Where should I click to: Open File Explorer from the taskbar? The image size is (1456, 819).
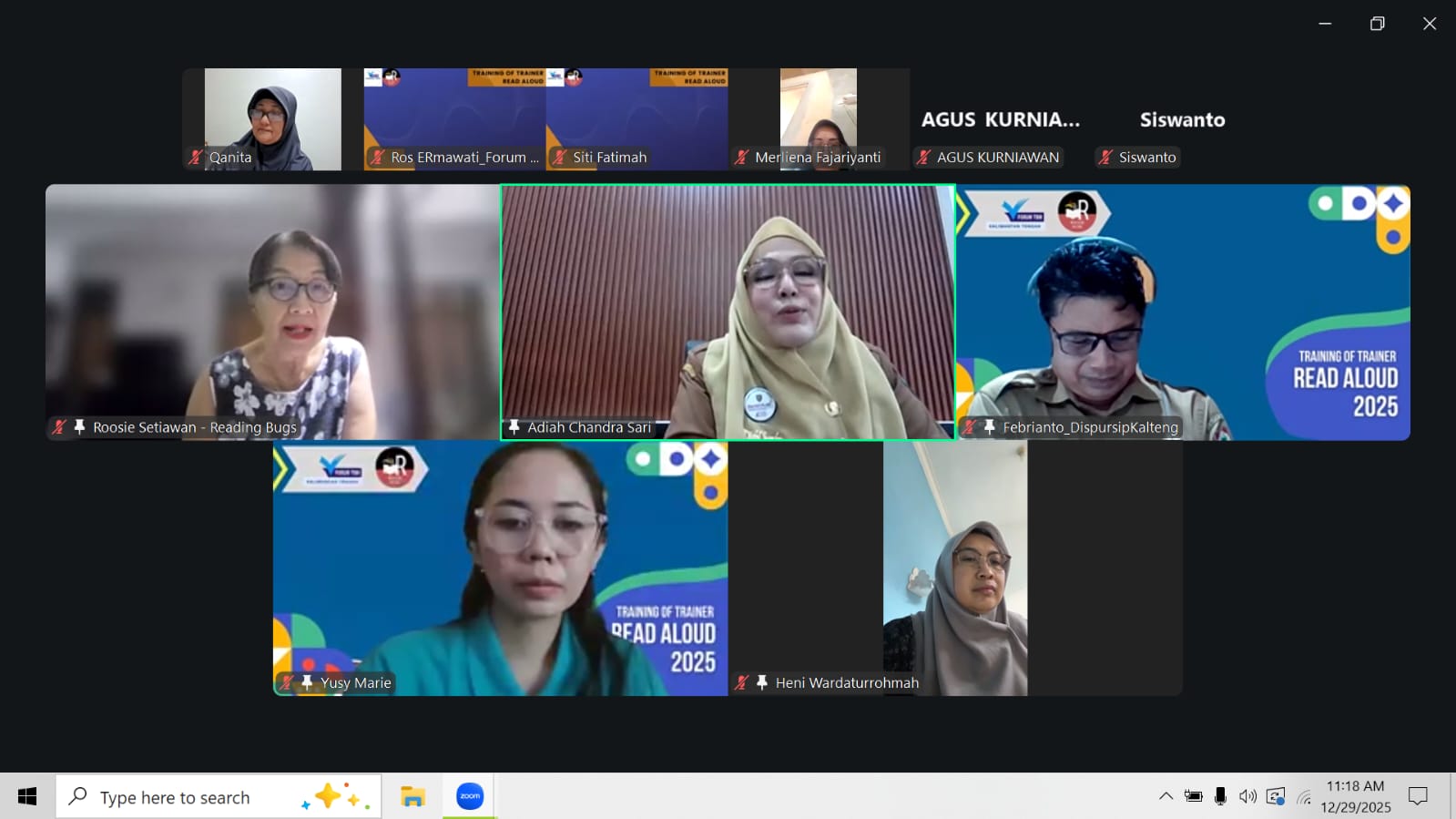point(412,796)
